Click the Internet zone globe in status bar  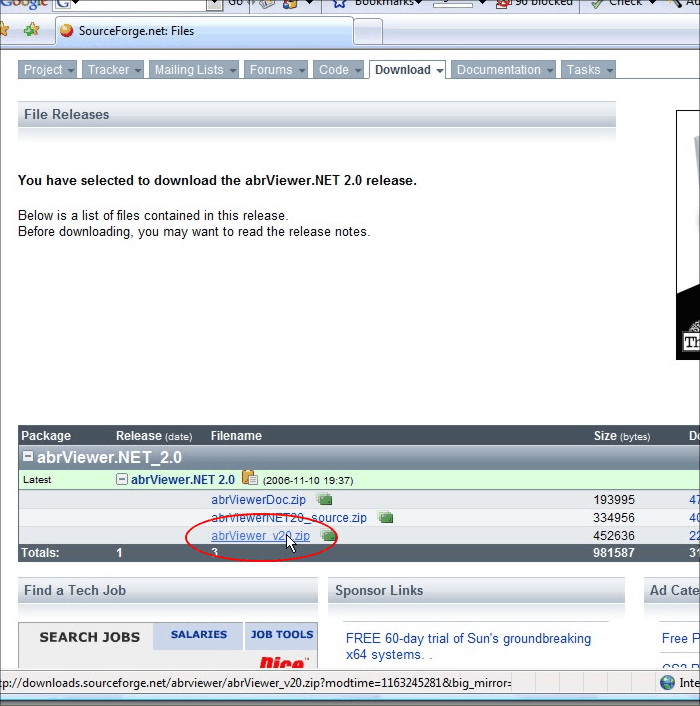[x=668, y=683]
